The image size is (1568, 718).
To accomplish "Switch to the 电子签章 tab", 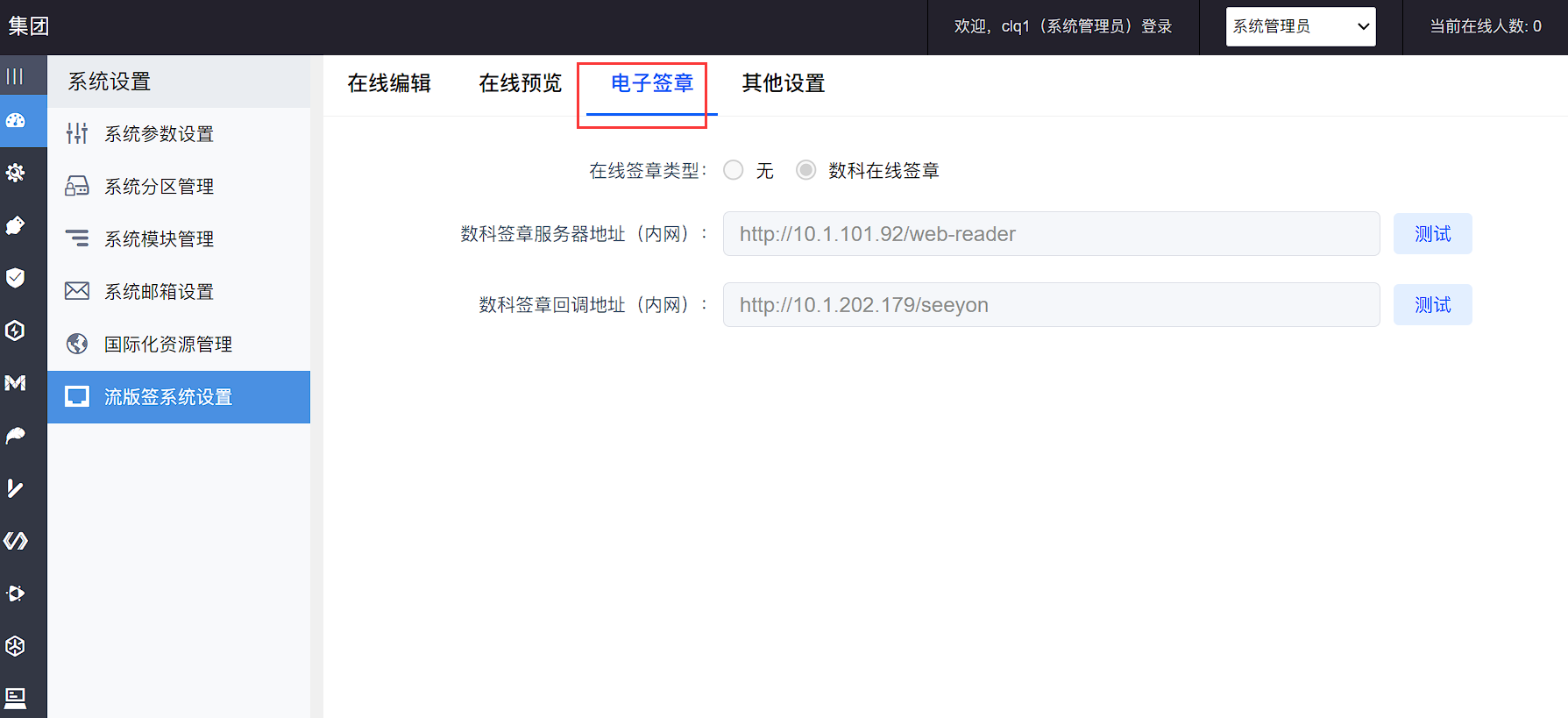I will [652, 83].
